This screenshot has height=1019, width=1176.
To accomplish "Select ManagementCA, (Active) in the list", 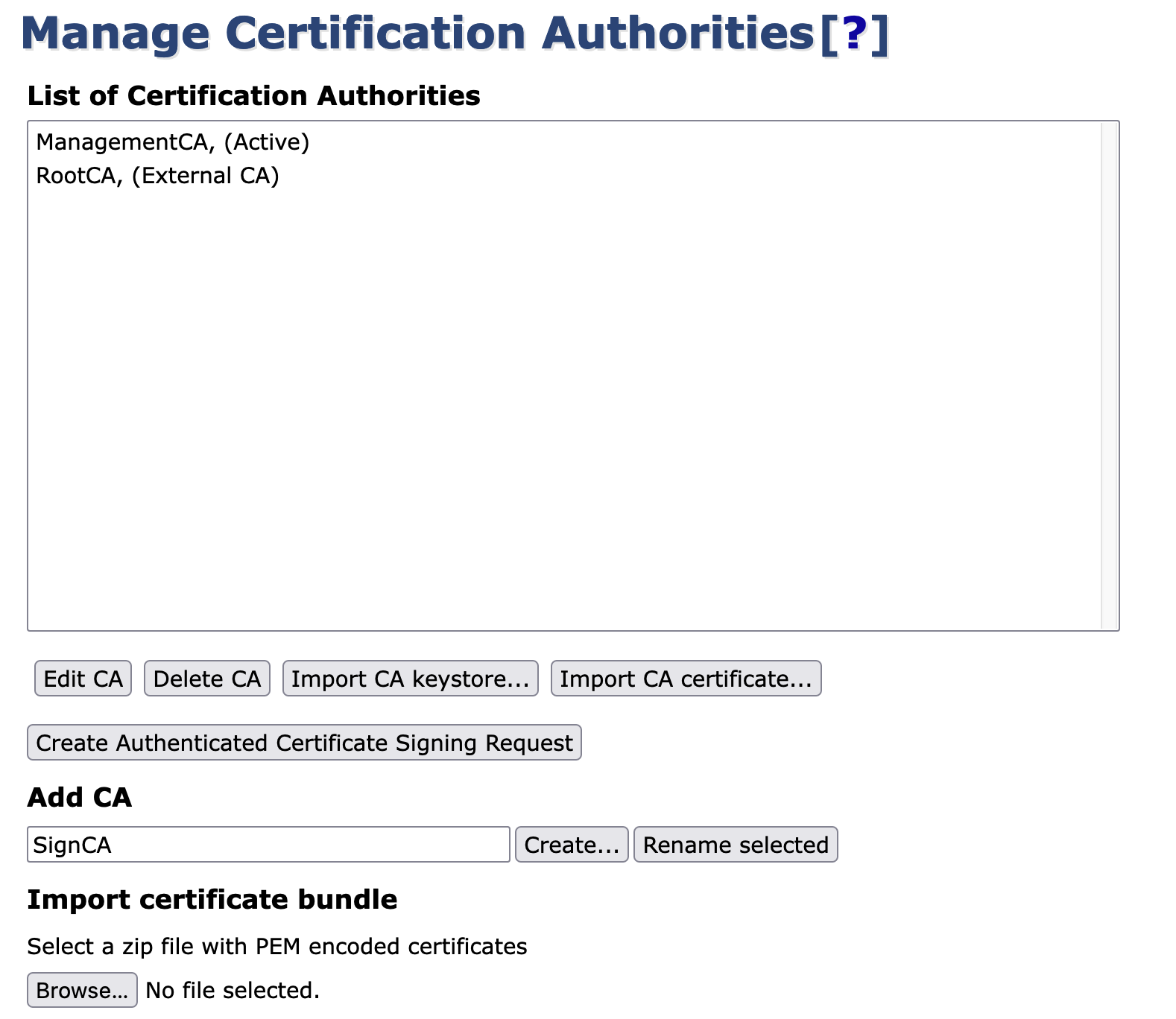I will point(172,142).
